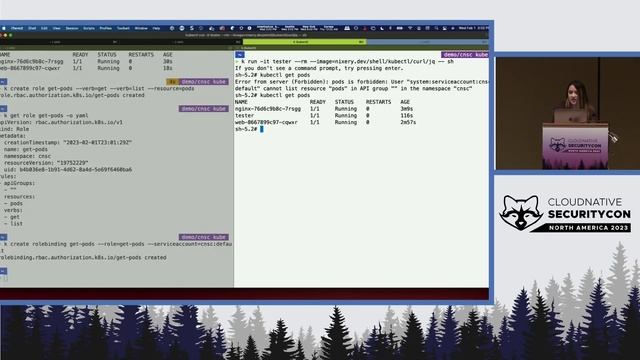Click nginx pod row with age 3m9s
Screen dimensions: 640x360
click(x=324, y=109)
